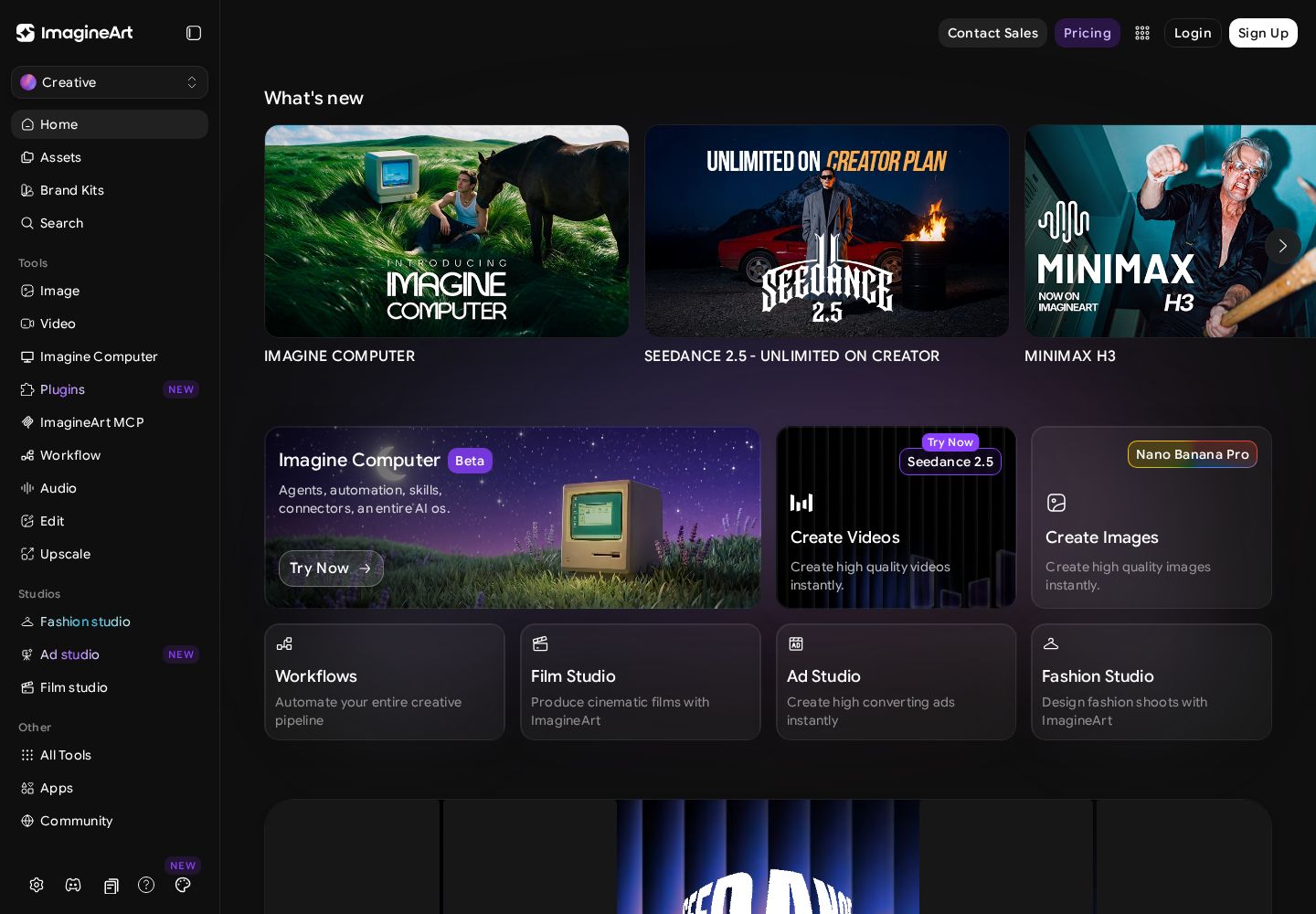Open the Workflows card
This screenshot has height=914, width=1316.
pyautogui.click(x=385, y=682)
